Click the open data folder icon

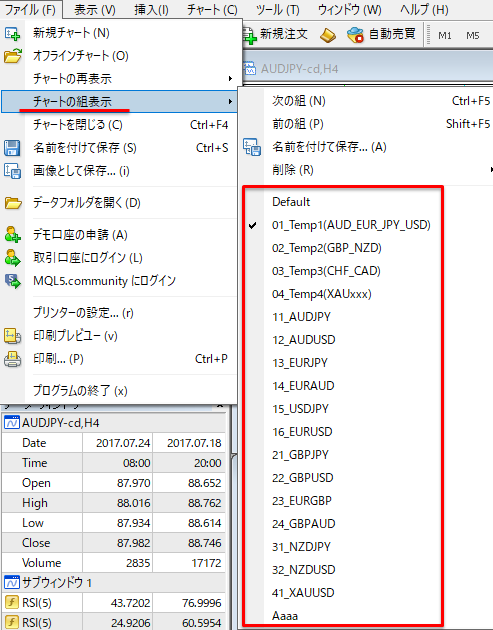[x=13, y=203]
